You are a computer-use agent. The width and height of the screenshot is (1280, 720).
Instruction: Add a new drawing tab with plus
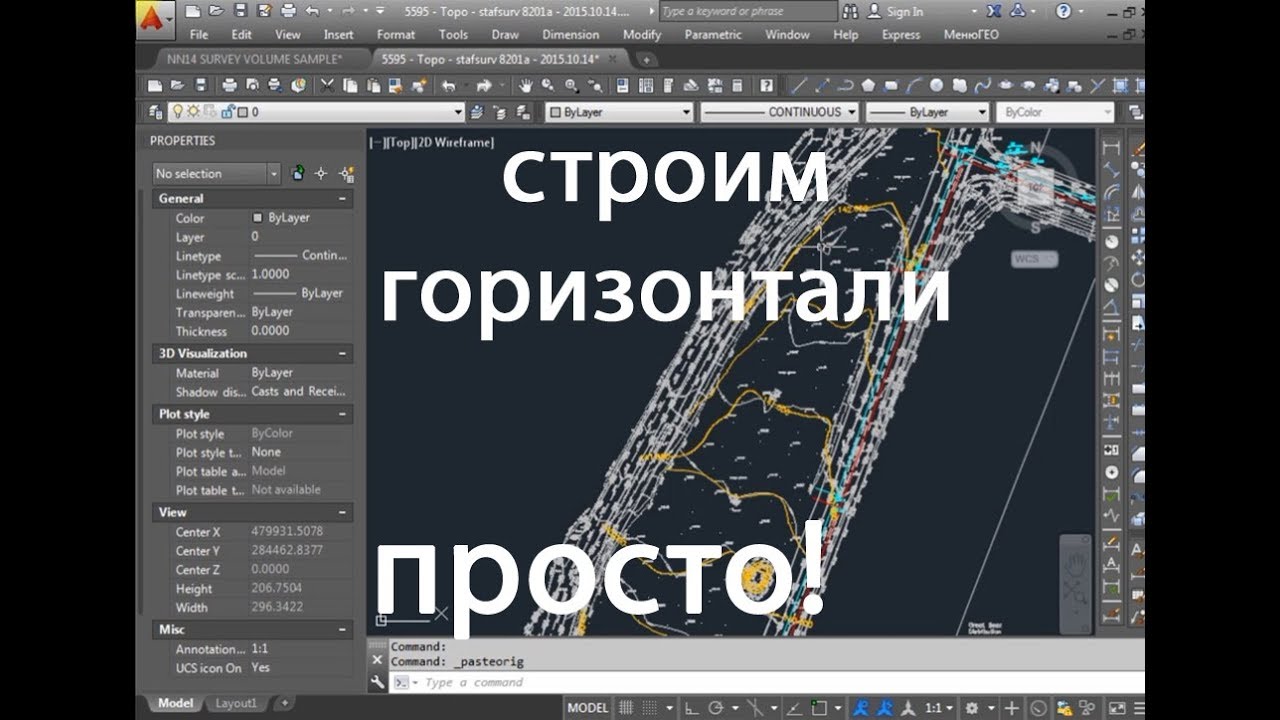pos(647,60)
